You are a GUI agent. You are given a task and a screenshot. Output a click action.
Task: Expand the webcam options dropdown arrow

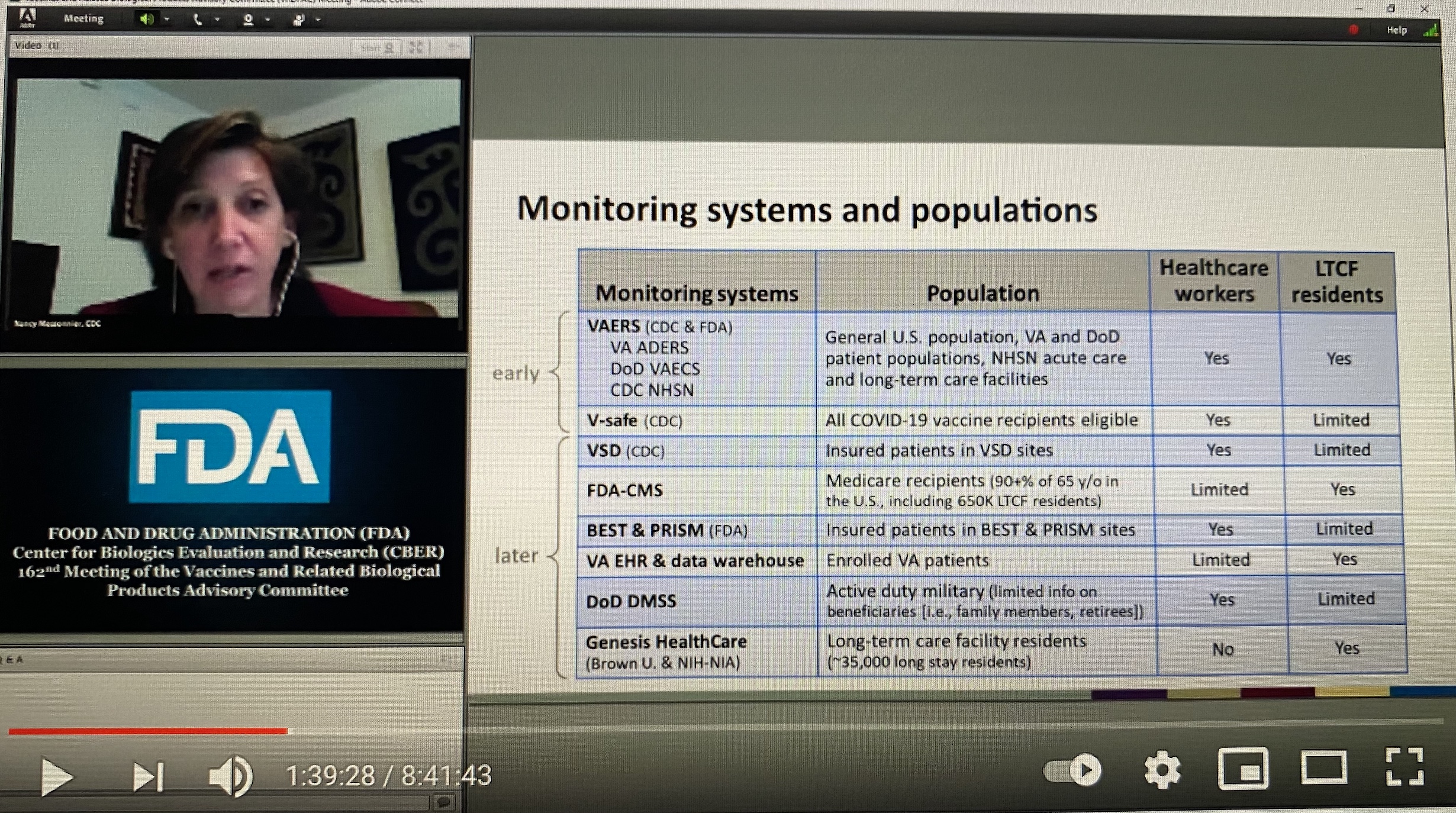coord(268,20)
